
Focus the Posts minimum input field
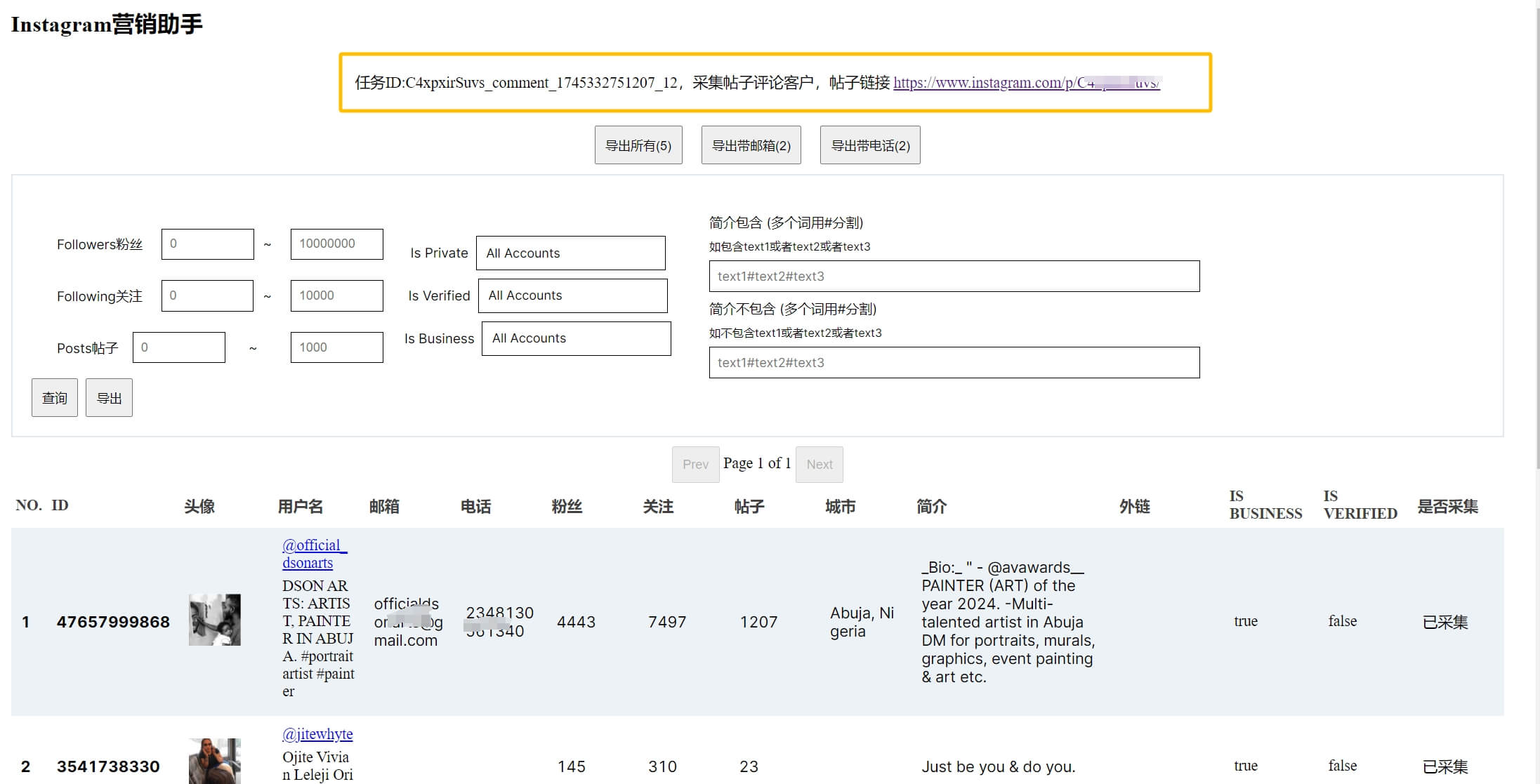pos(179,347)
